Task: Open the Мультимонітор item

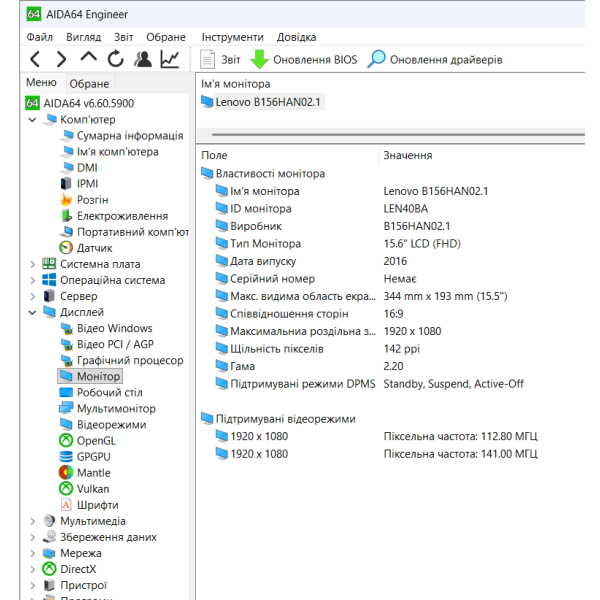Action: pyautogui.click(x=108, y=409)
